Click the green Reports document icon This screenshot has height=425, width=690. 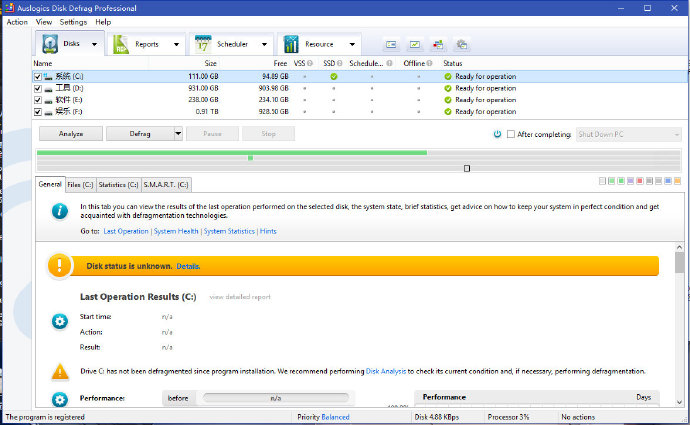click(121, 44)
